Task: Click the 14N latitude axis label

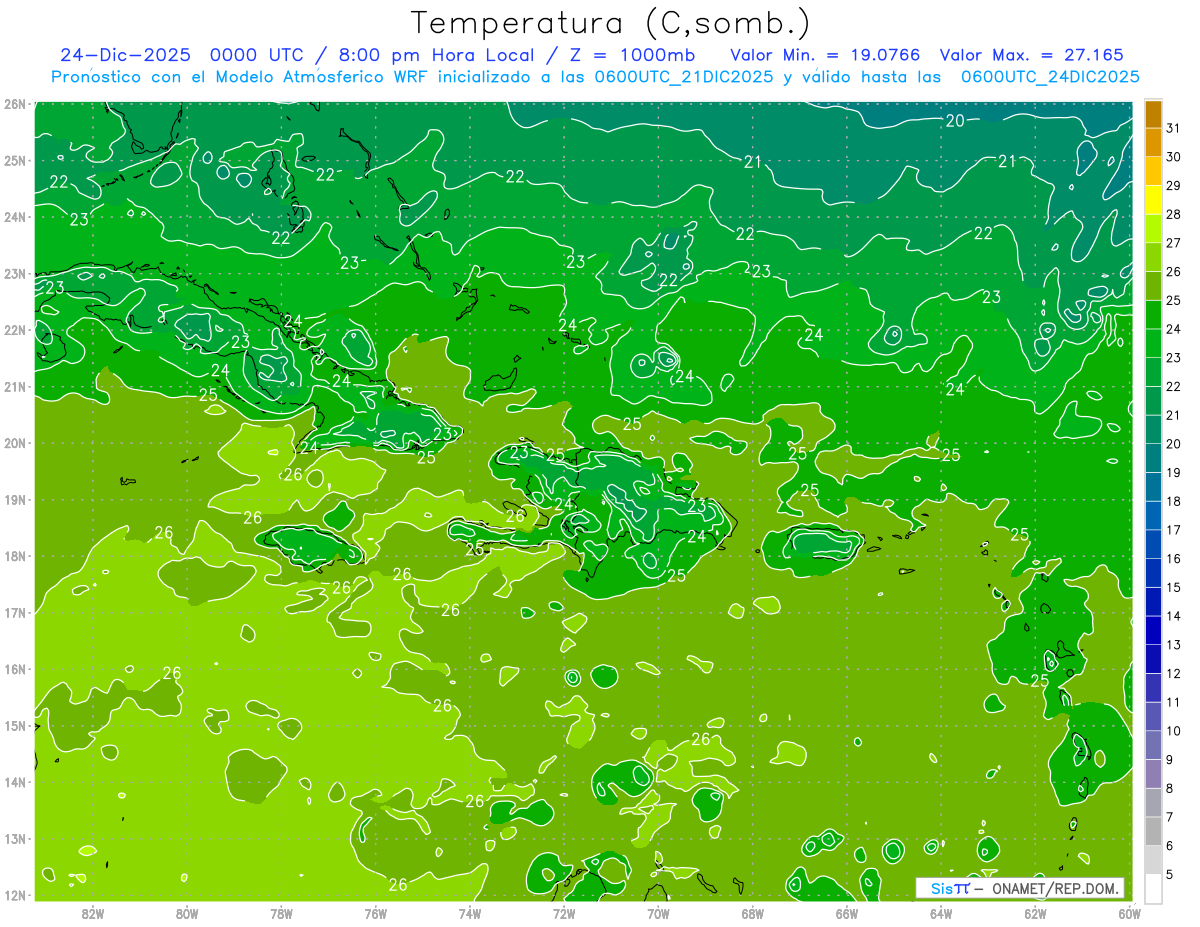Action: (x=15, y=782)
